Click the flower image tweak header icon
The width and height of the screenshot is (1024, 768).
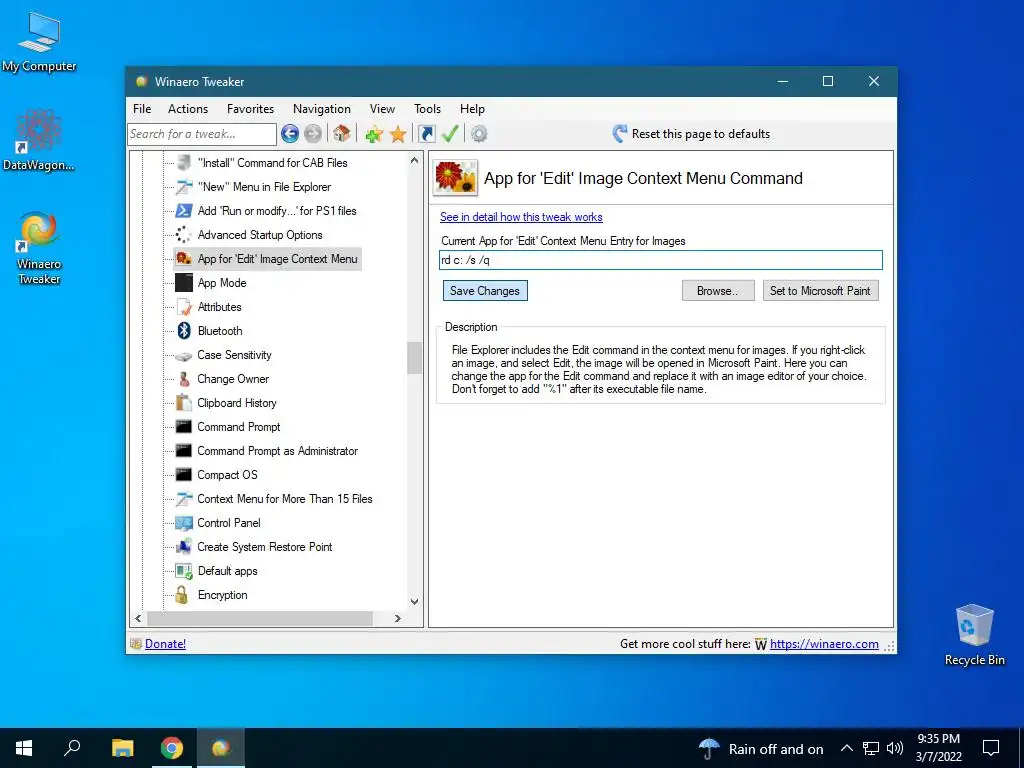(x=455, y=178)
